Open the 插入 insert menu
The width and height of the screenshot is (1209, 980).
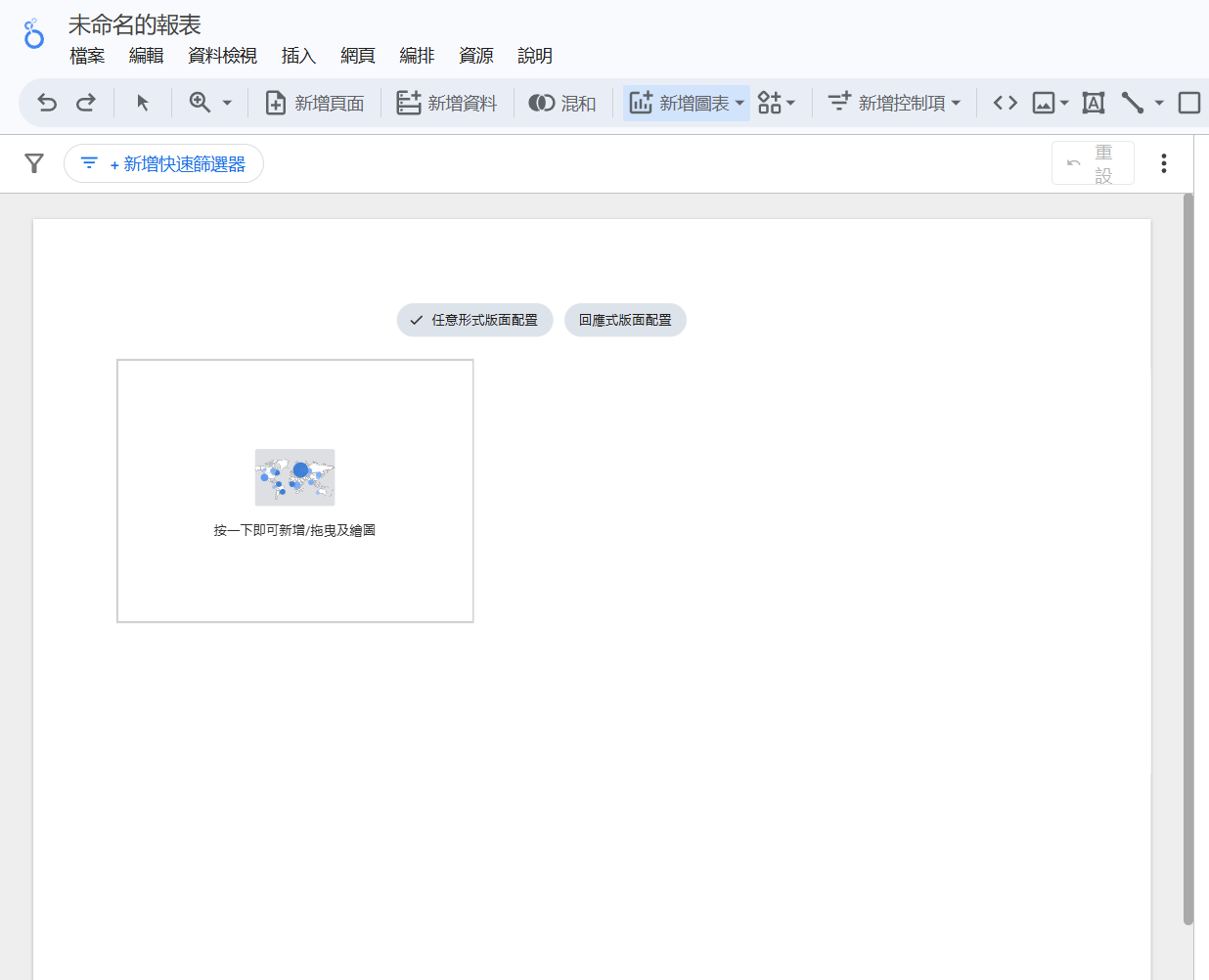(298, 56)
